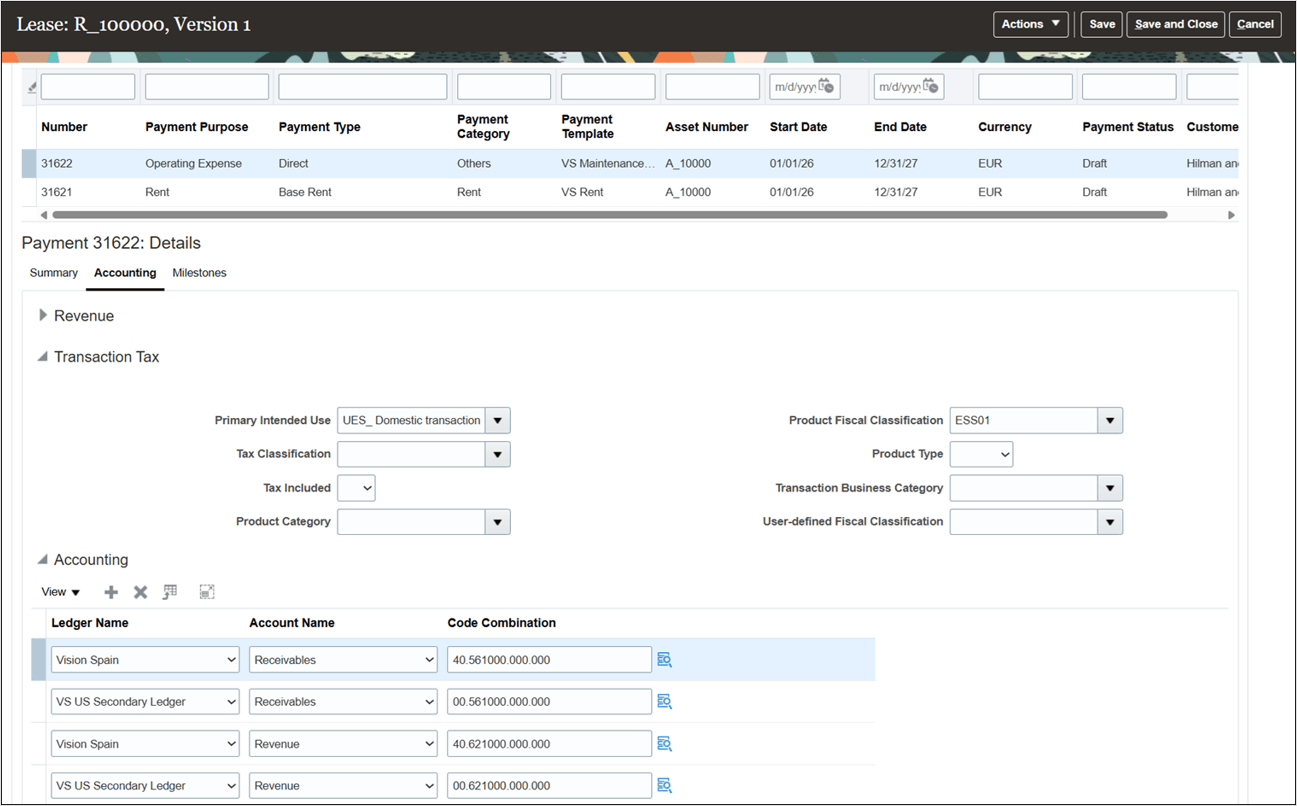Screen dimensions: 1297x806
Task: Open the Primary Intended Use dropdown
Action: tap(497, 420)
